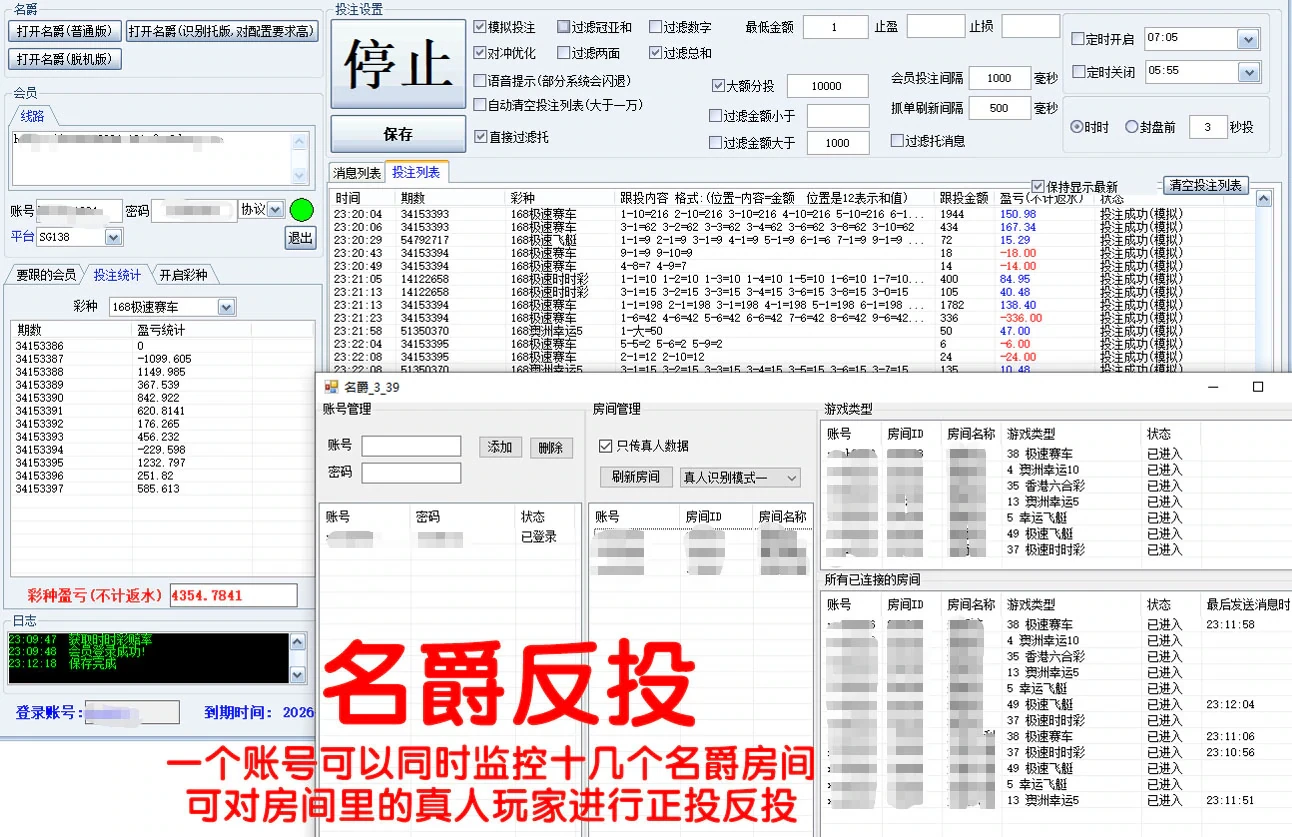Toggle the 只传真人数据 checkbox
Viewport: 1292px width, 837px height.
tap(605, 446)
